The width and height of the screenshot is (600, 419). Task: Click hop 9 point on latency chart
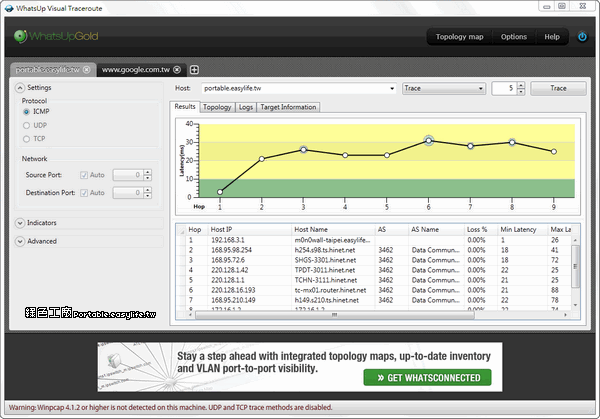(x=554, y=152)
